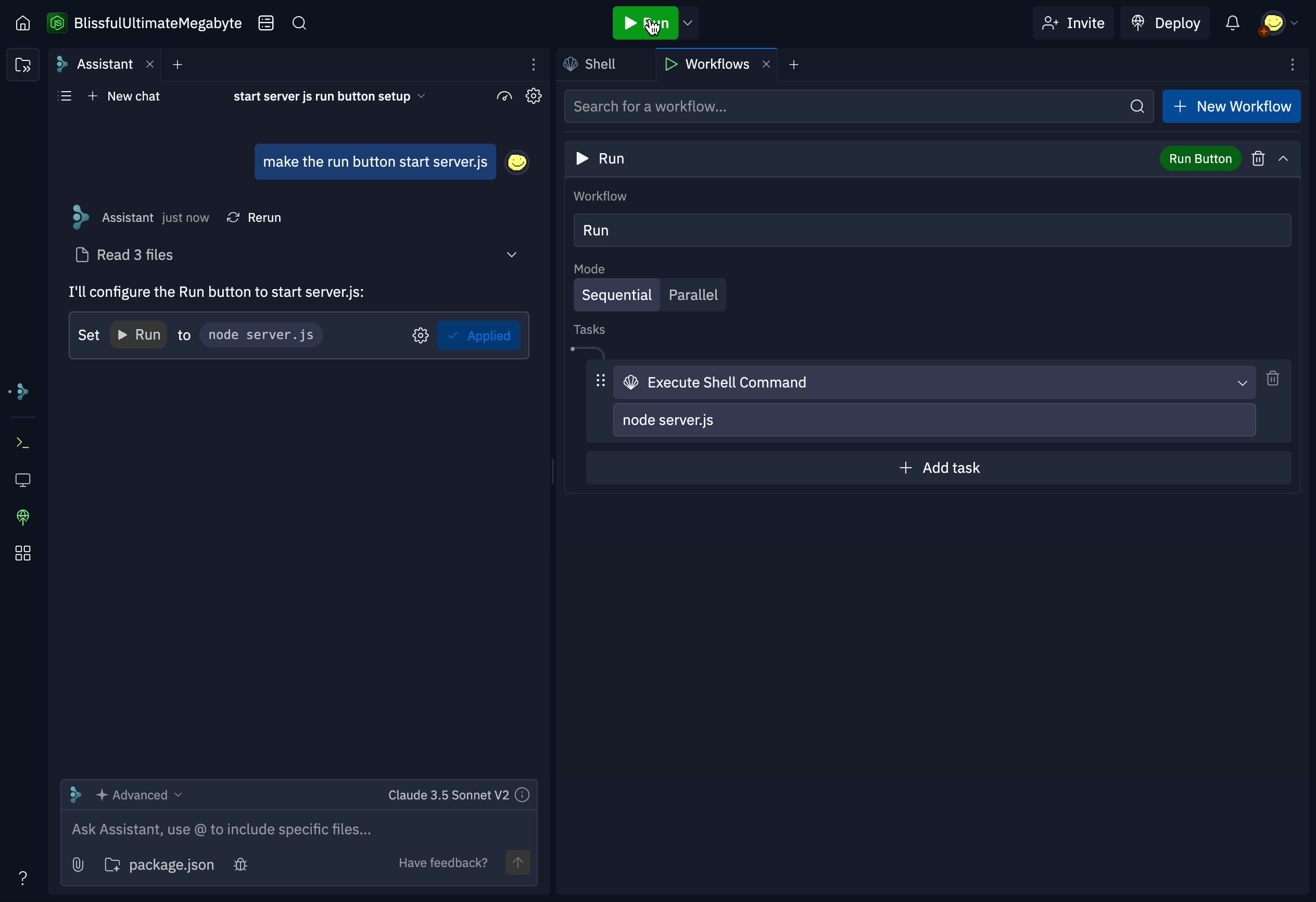Switch task mode to Parallel
1316x902 pixels.
pos(693,295)
